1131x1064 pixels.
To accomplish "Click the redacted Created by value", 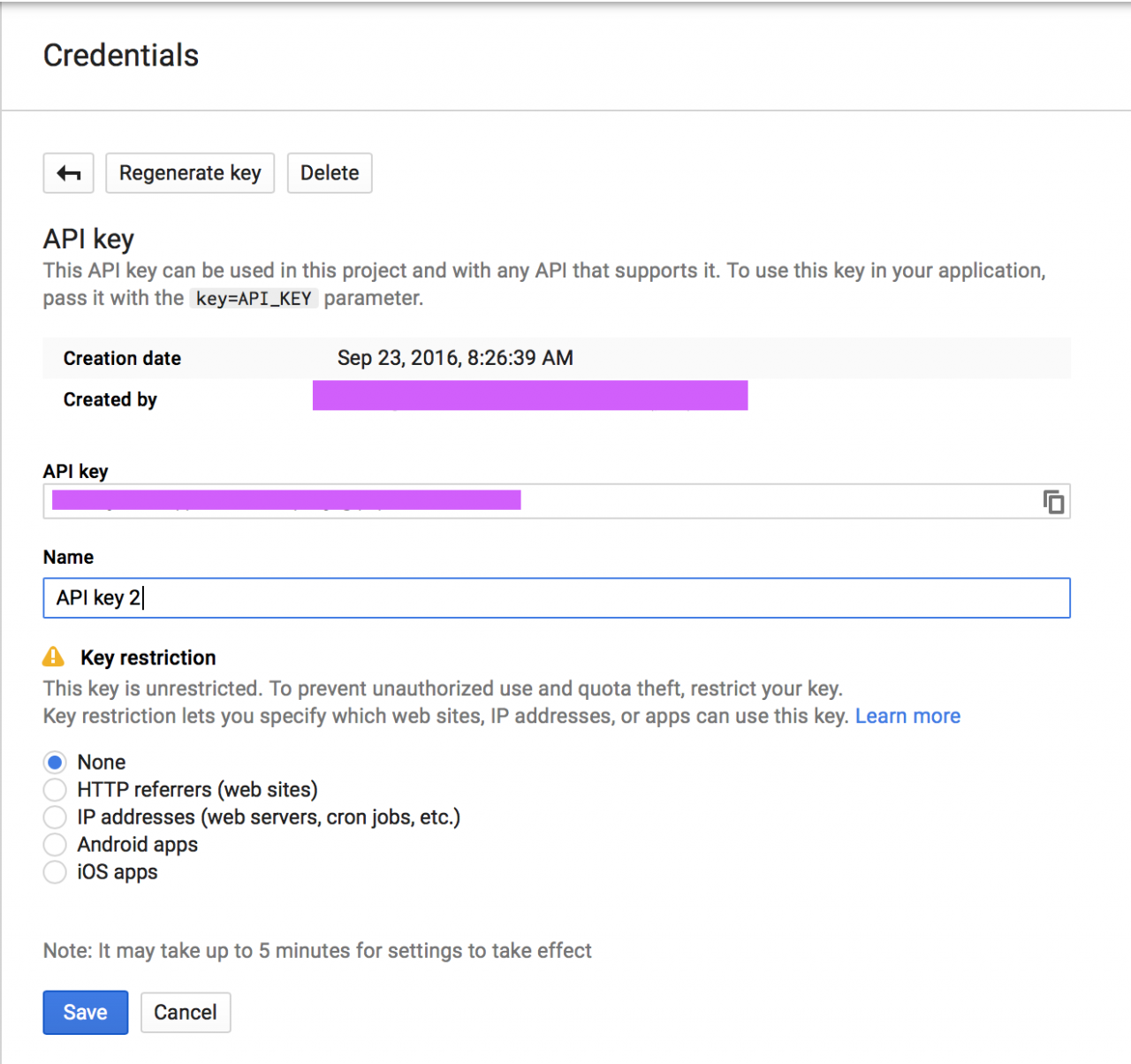I will [530, 396].
